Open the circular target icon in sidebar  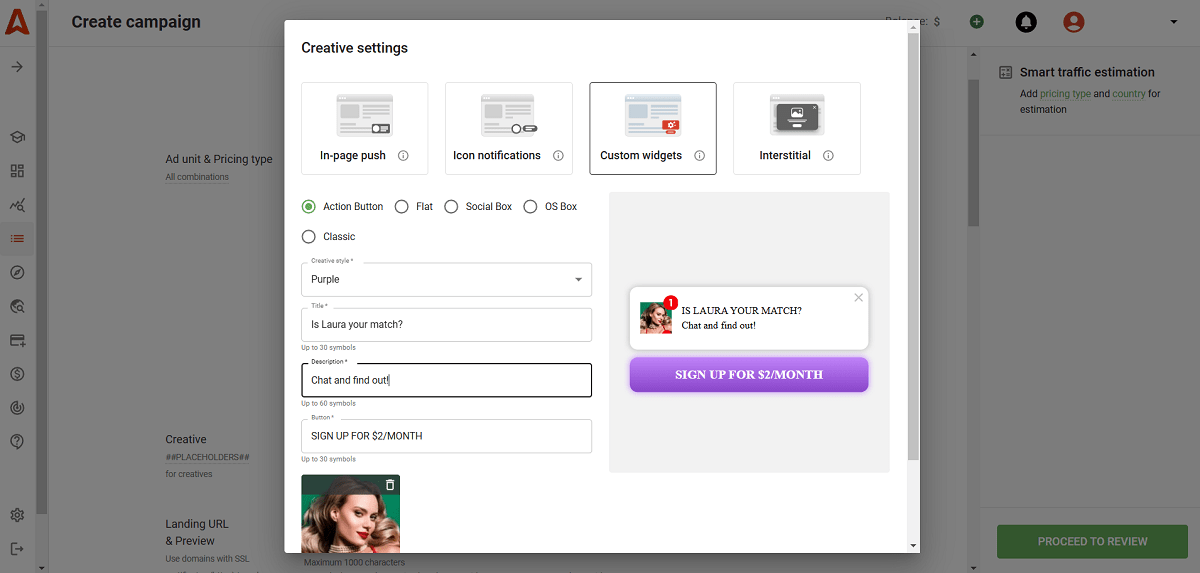(17, 408)
